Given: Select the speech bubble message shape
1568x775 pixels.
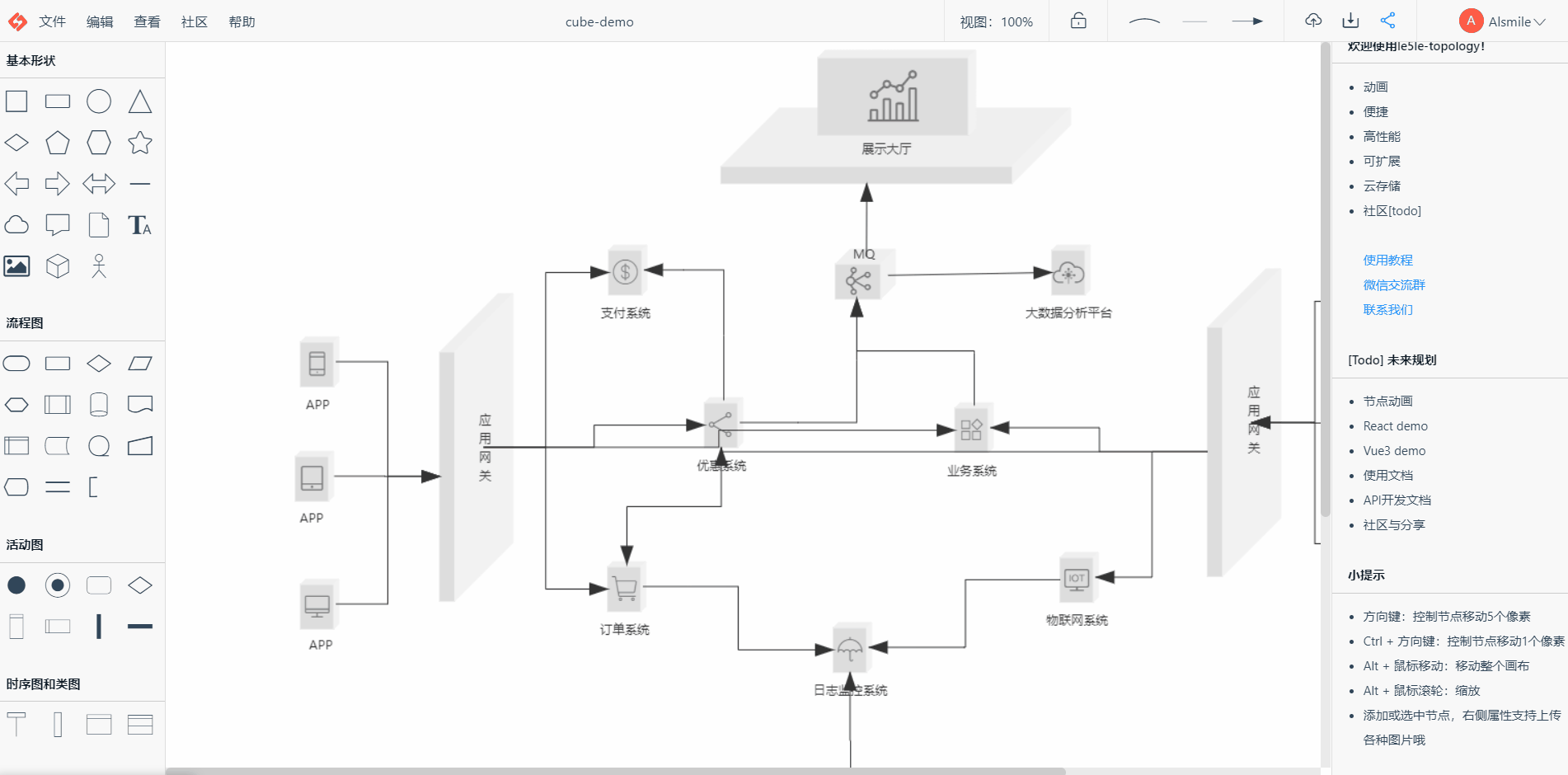Looking at the screenshot, I should coord(58,224).
